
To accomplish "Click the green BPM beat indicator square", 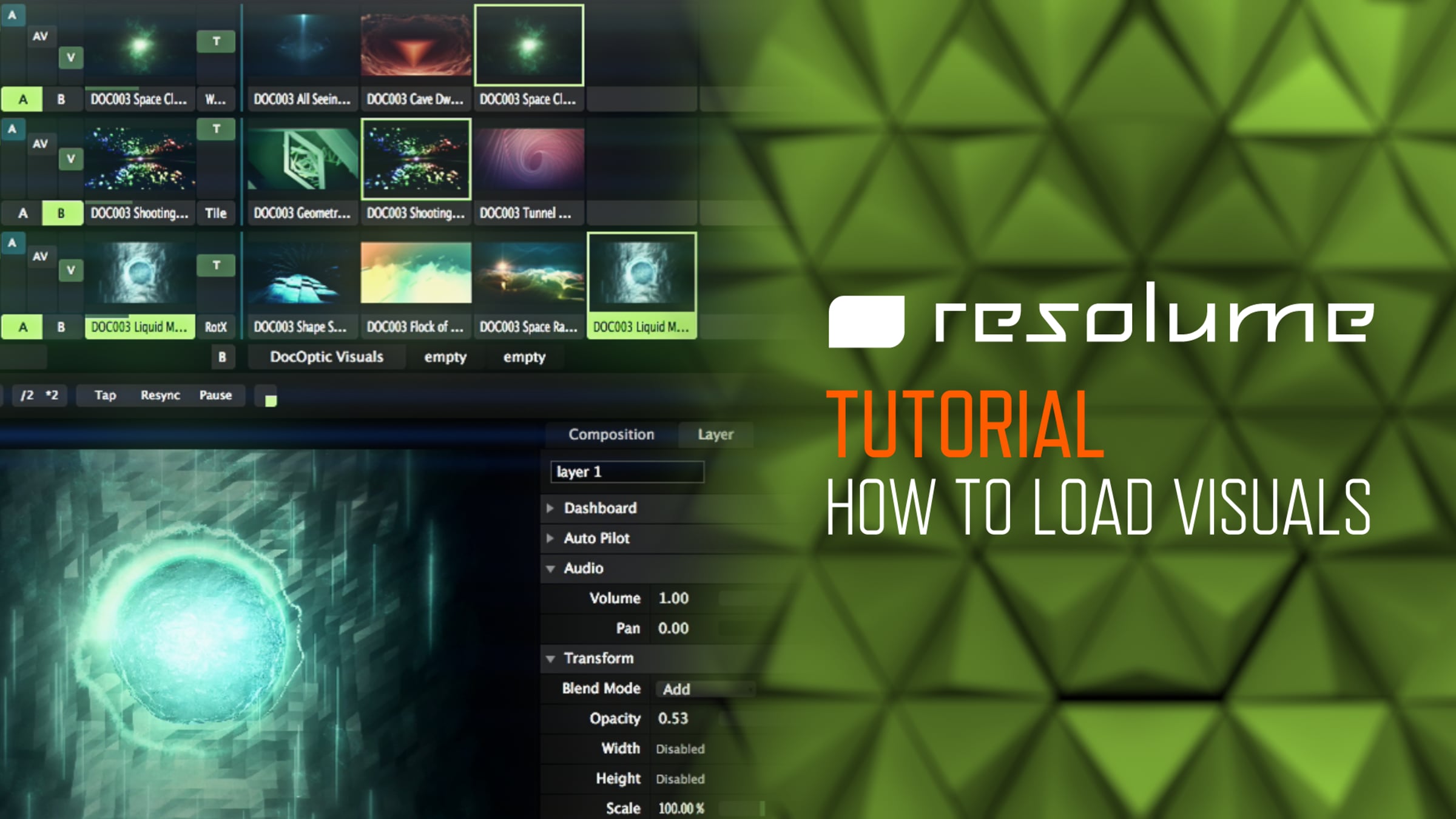I will click(x=271, y=400).
